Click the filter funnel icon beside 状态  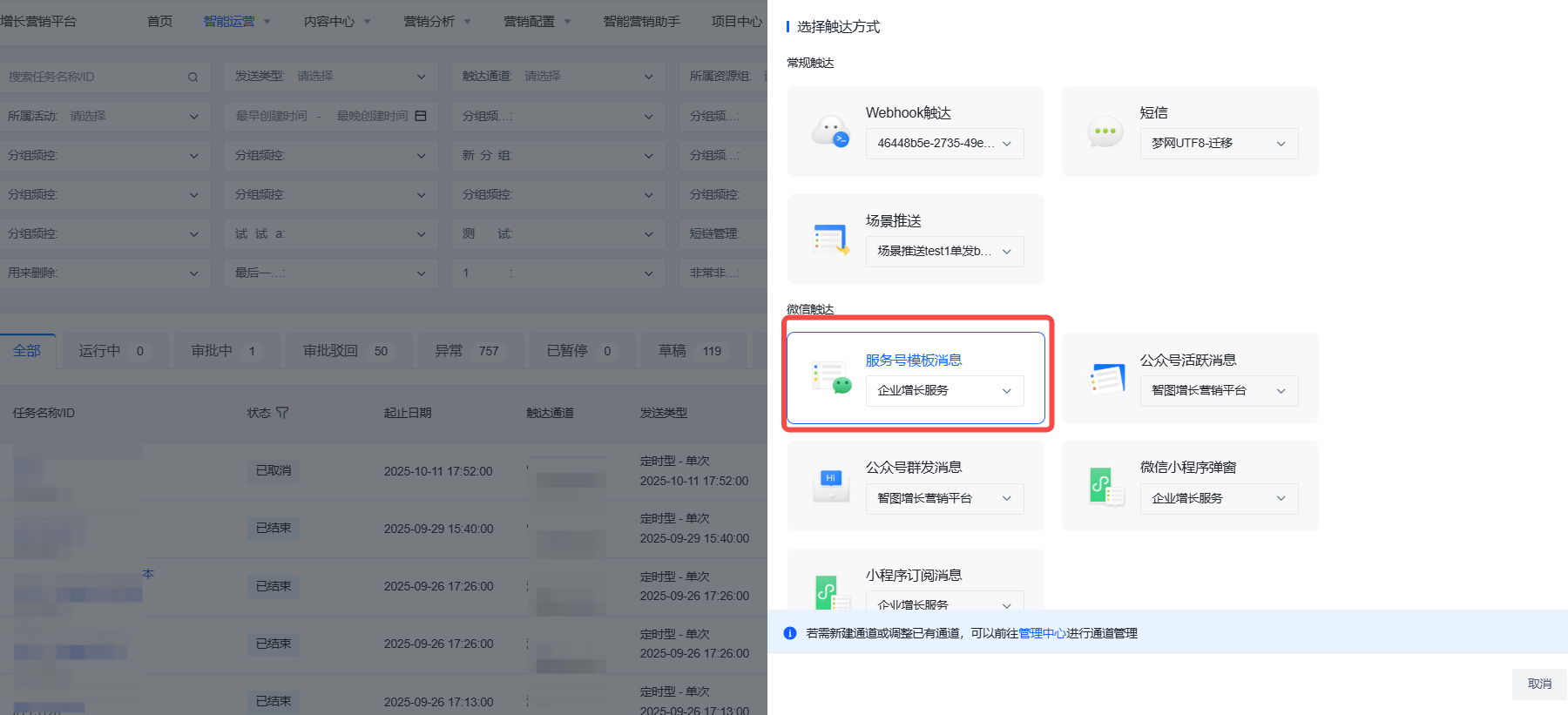pos(282,413)
